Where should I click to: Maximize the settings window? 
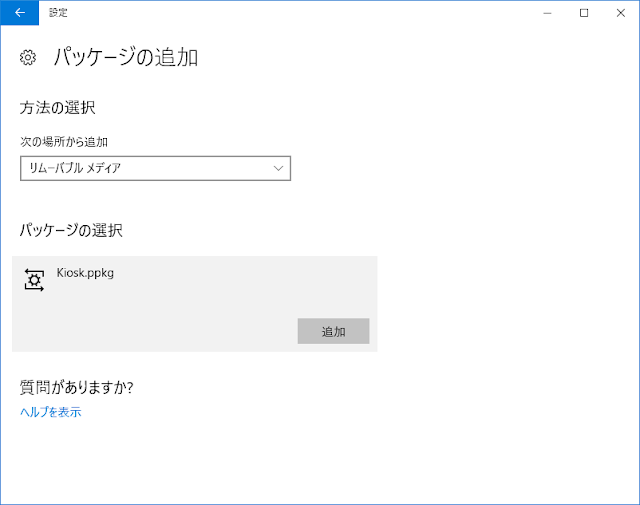(584, 13)
